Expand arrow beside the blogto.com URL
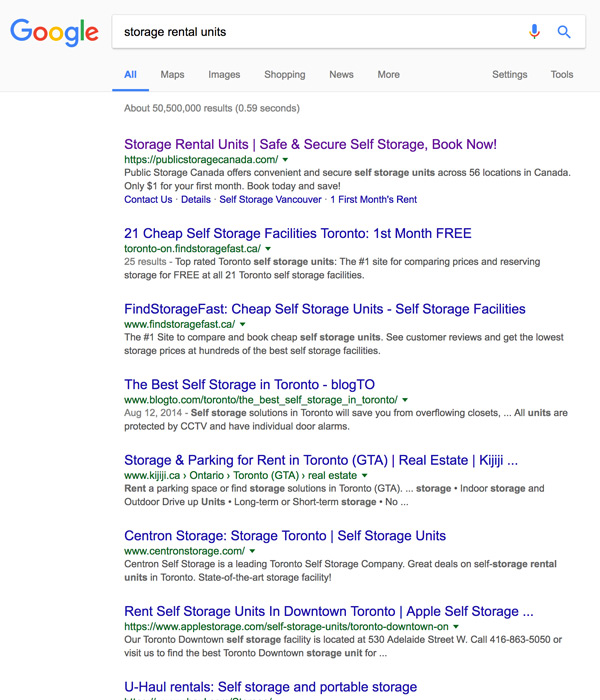Viewport: 600px width, 700px height. [405, 400]
